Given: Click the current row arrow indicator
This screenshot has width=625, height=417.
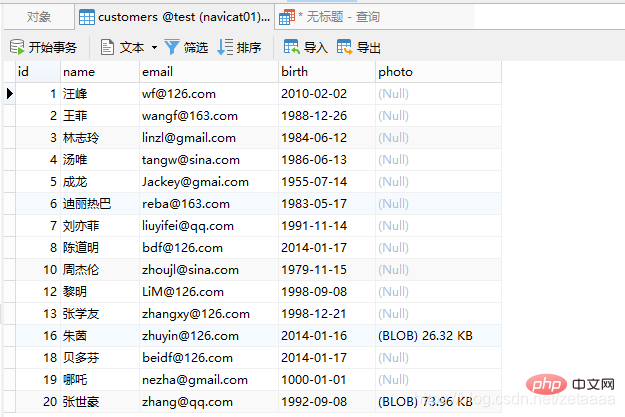Looking at the screenshot, I should [10, 94].
